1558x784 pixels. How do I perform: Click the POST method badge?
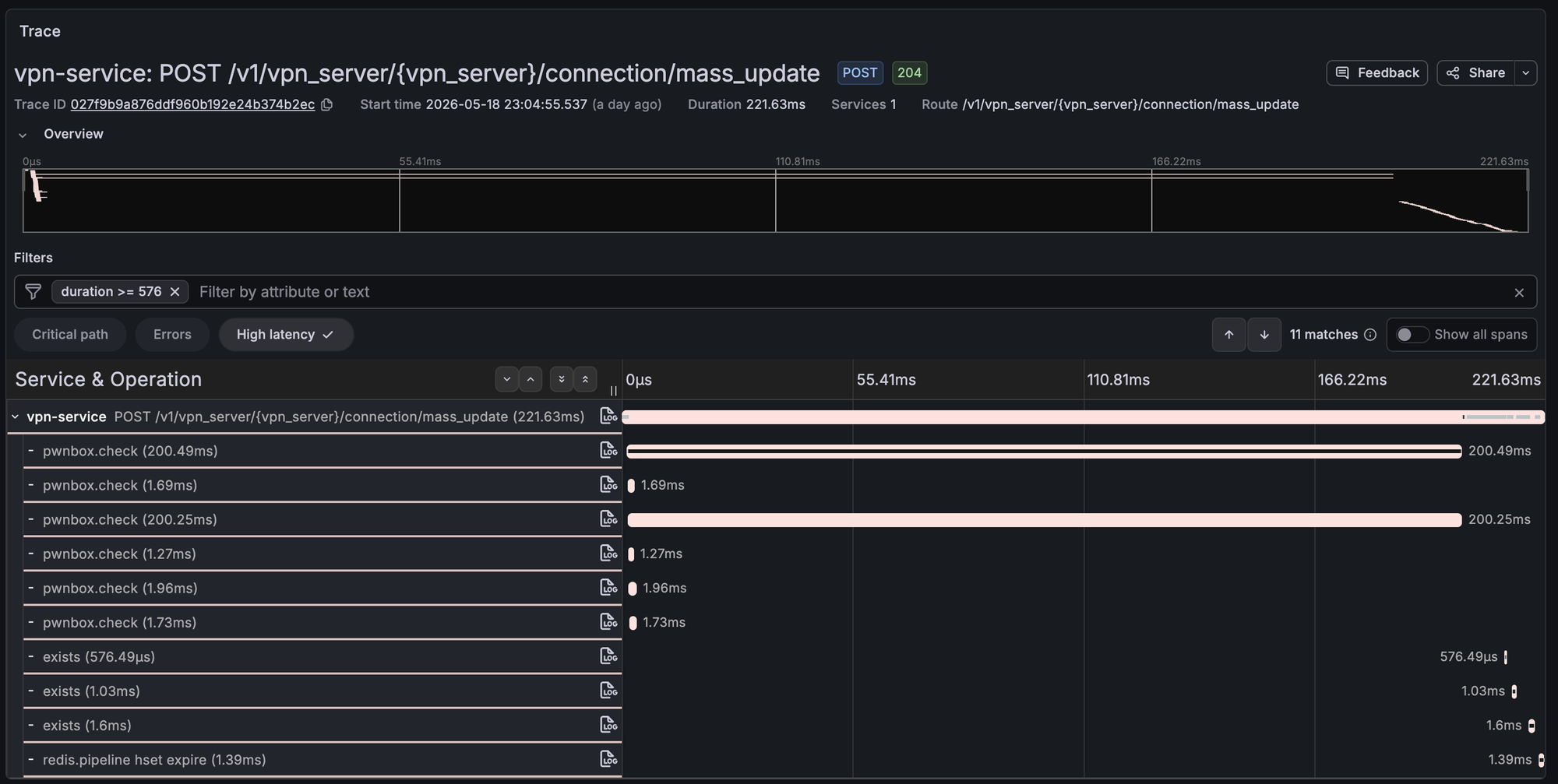(860, 72)
